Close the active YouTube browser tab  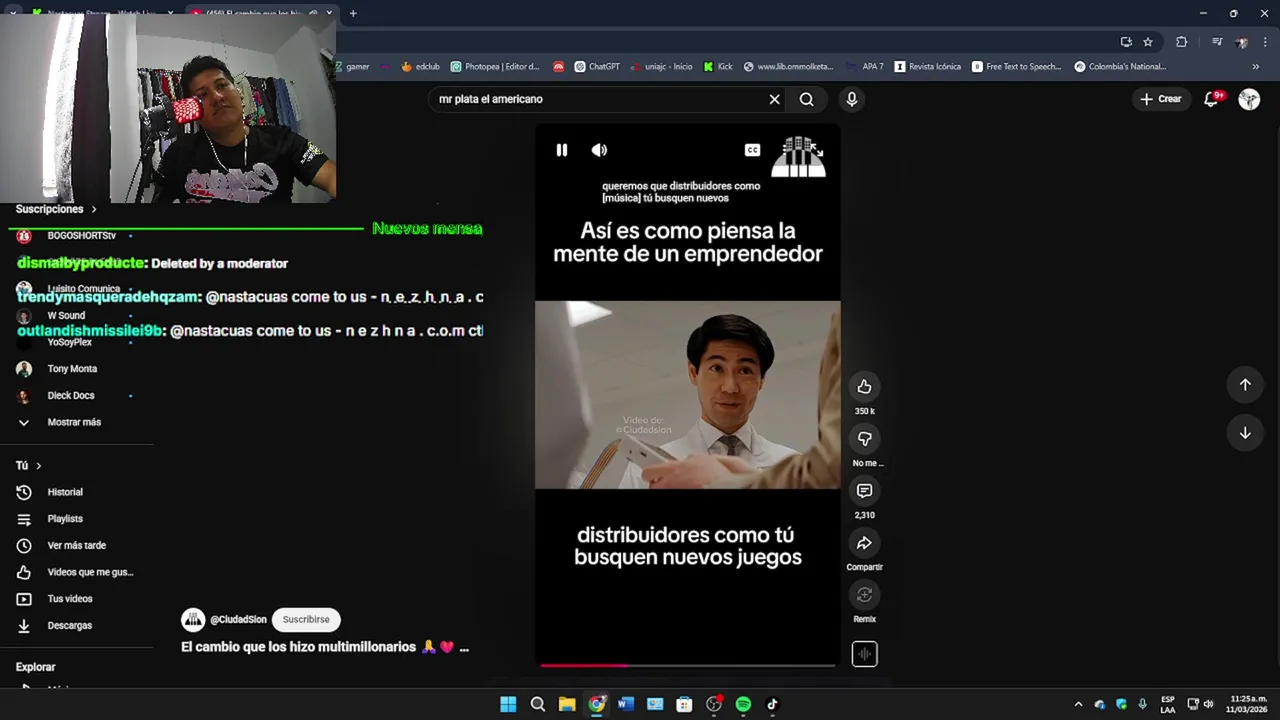[329, 13]
